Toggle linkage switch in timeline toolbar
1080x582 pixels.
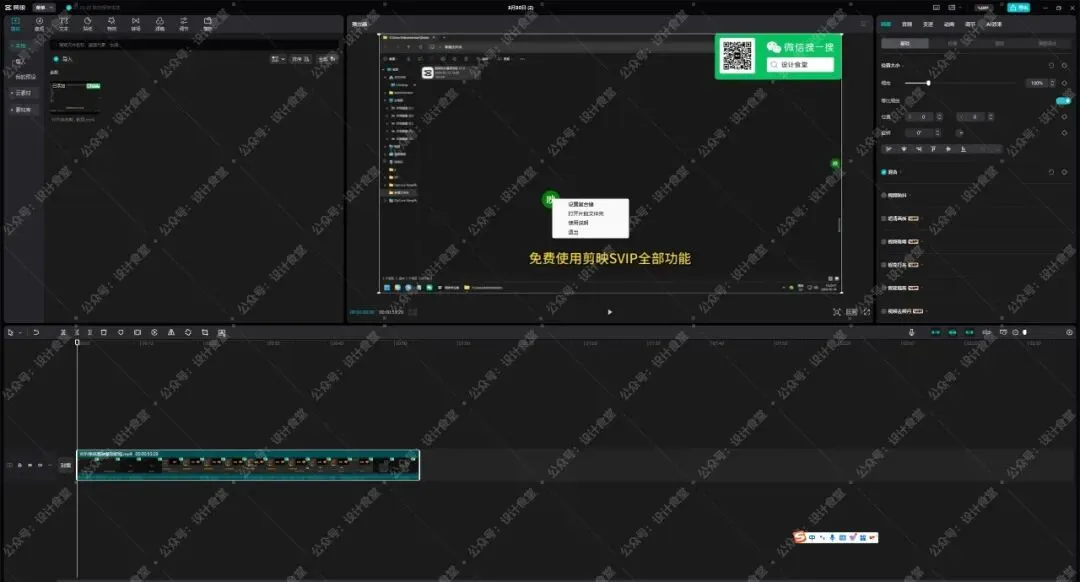point(969,333)
